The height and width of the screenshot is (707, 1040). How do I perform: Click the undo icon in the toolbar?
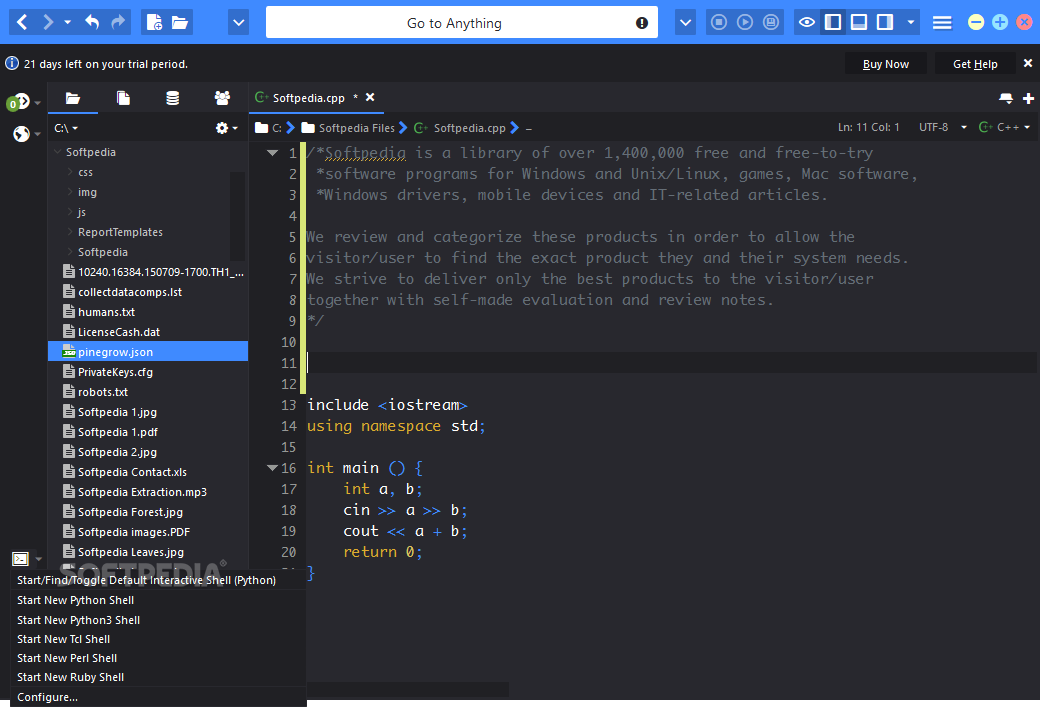(92, 23)
